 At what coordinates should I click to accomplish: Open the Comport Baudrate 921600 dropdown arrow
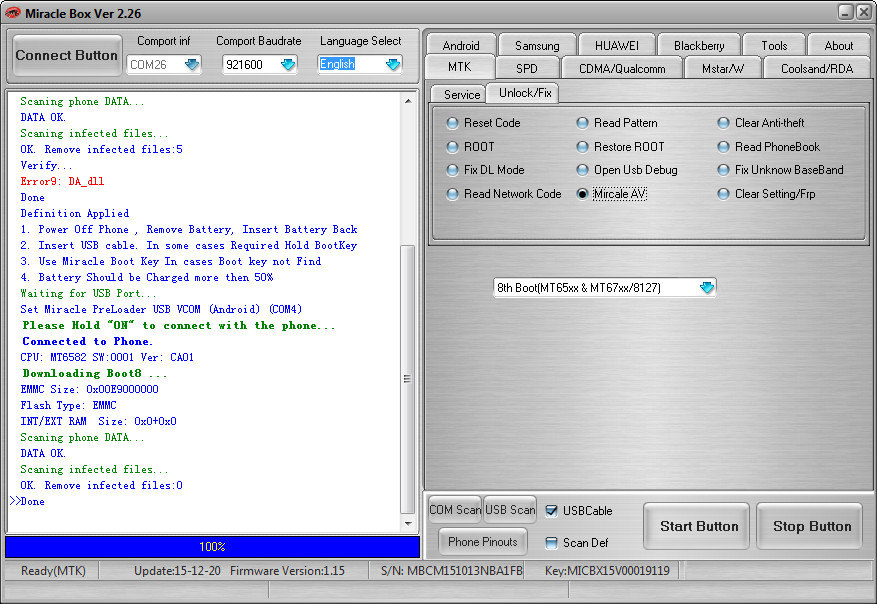point(288,64)
